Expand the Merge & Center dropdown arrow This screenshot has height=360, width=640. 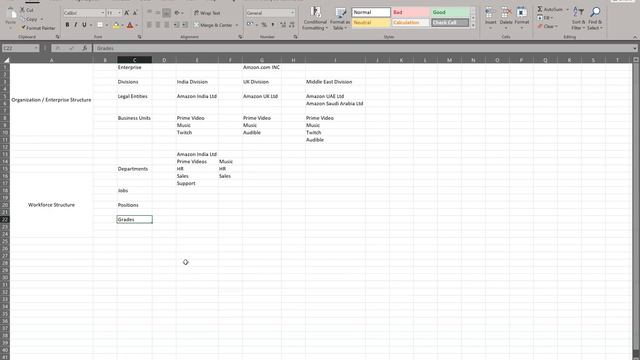[236, 25]
